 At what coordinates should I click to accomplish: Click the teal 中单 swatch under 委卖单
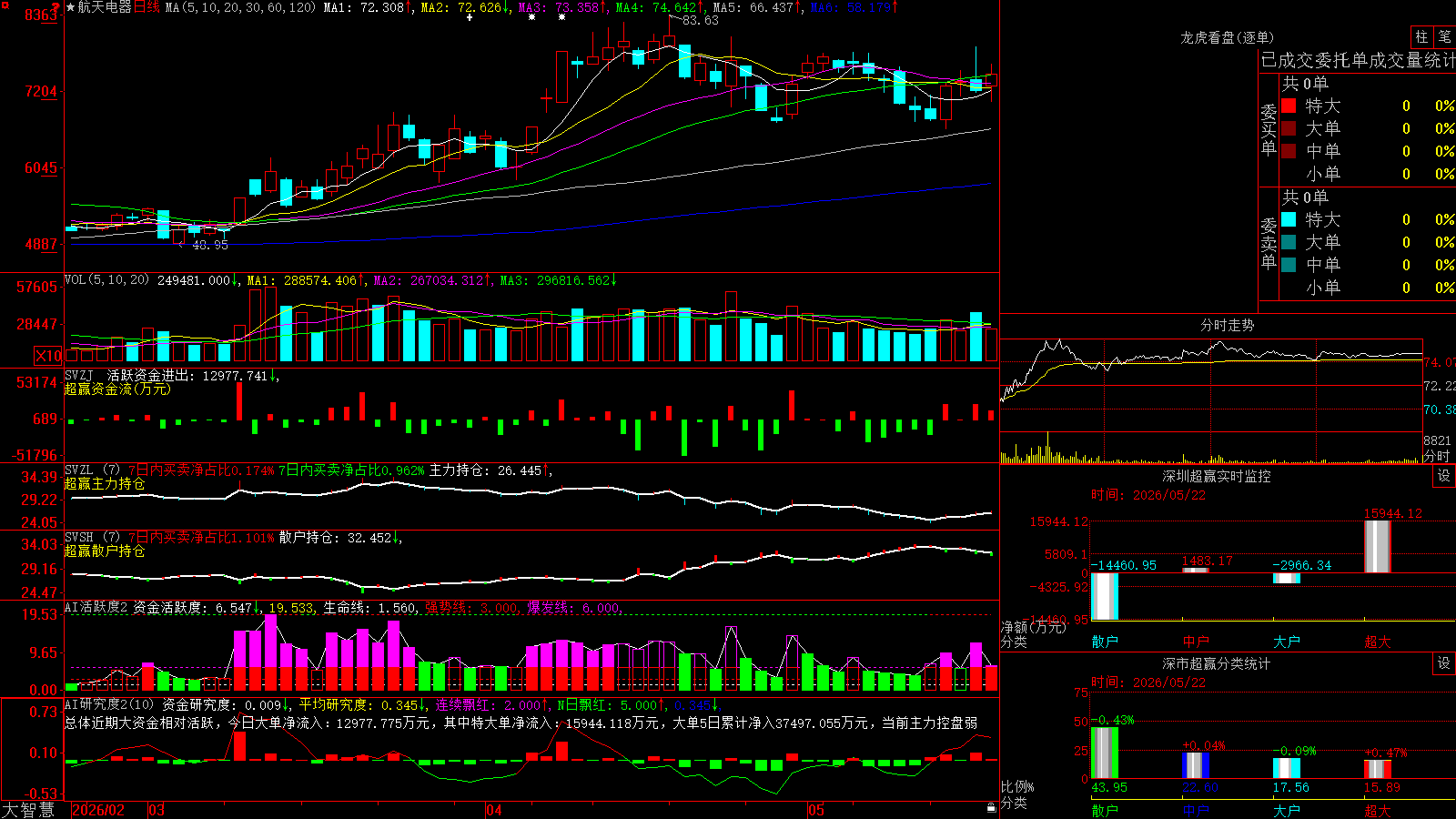pos(1289,265)
